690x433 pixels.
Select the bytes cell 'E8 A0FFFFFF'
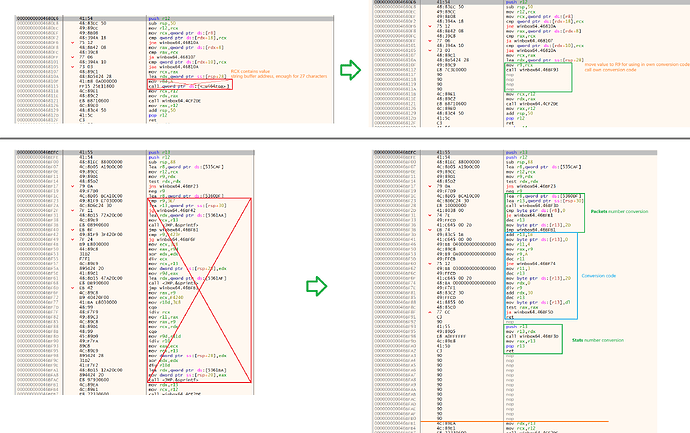pyautogui.click(x=451, y=336)
